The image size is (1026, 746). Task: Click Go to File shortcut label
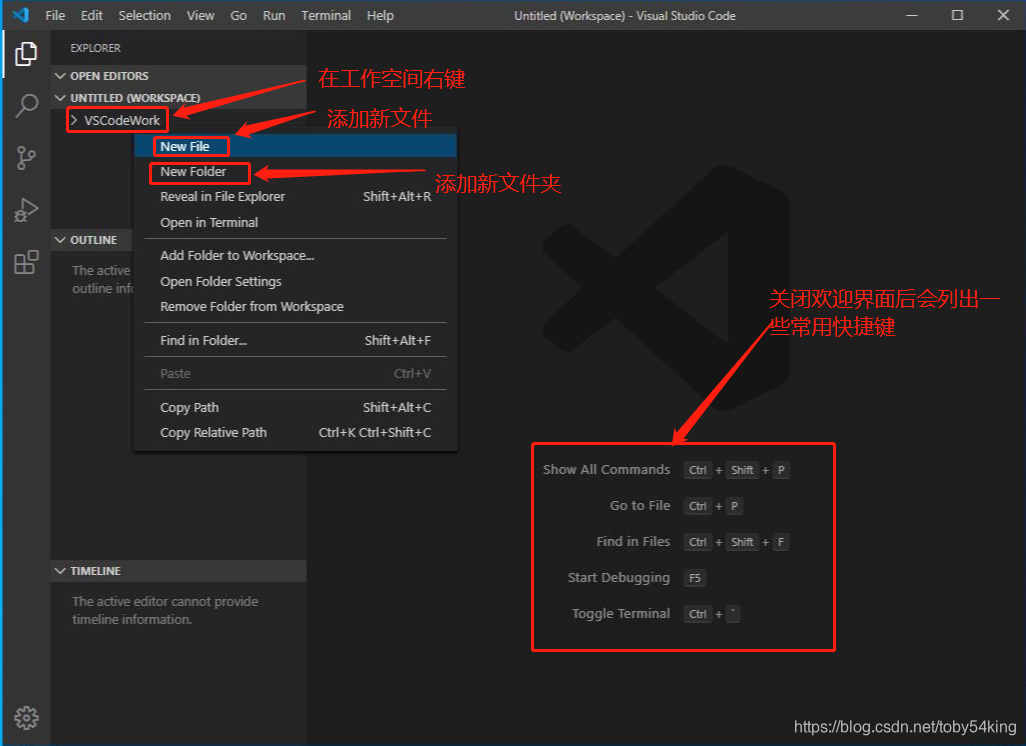[x=640, y=505]
